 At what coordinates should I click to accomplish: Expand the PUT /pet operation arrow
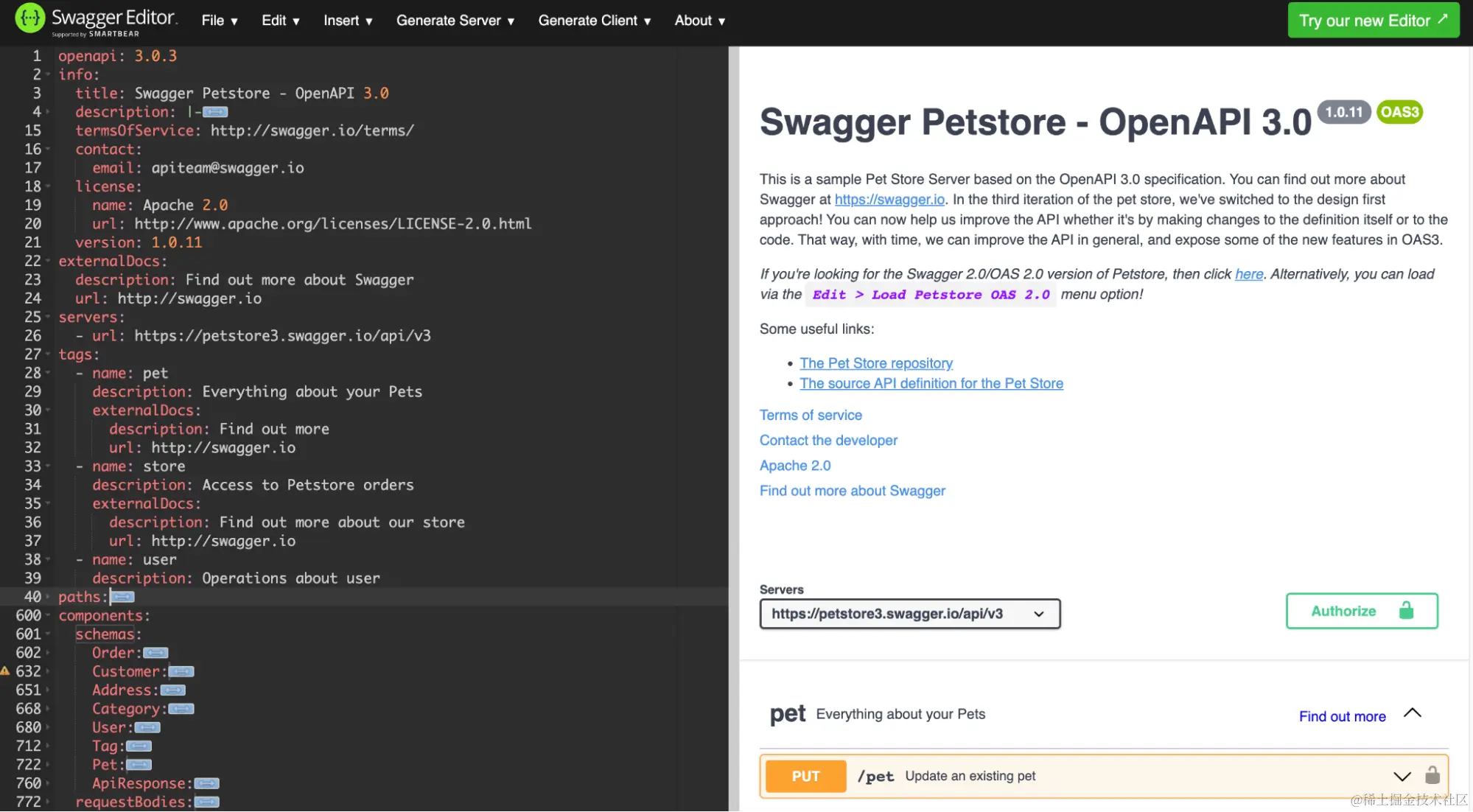pos(1402,777)
